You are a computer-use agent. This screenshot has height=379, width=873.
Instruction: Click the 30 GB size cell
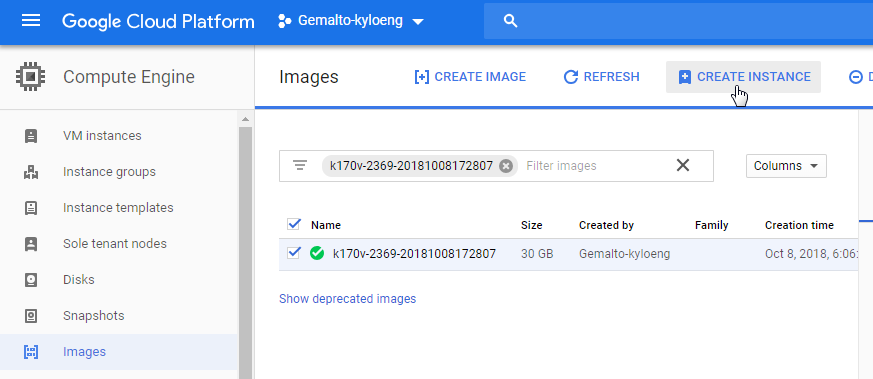[537, 254]
